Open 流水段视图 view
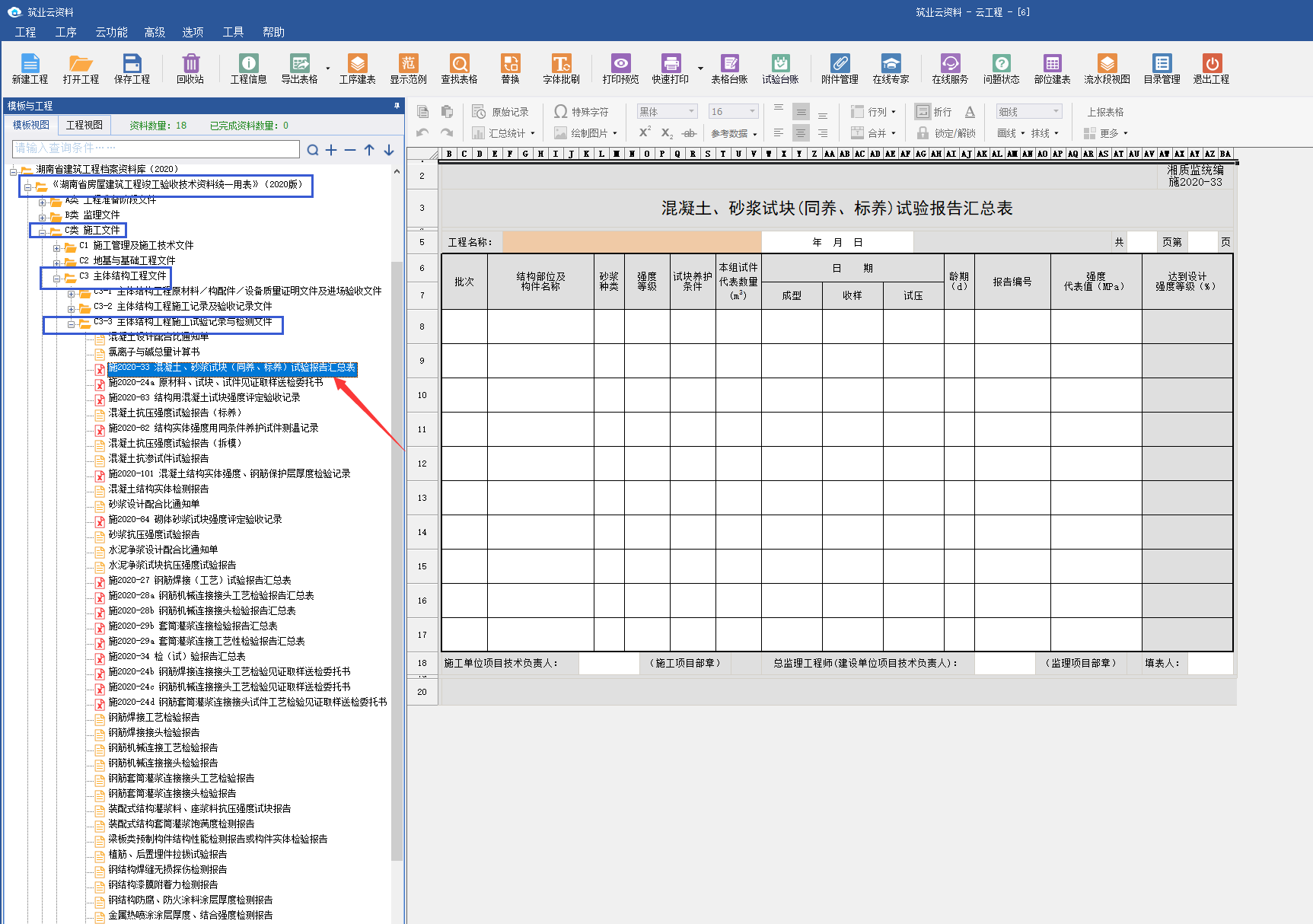This screenshot has height=924, width=1313. 1107,69
